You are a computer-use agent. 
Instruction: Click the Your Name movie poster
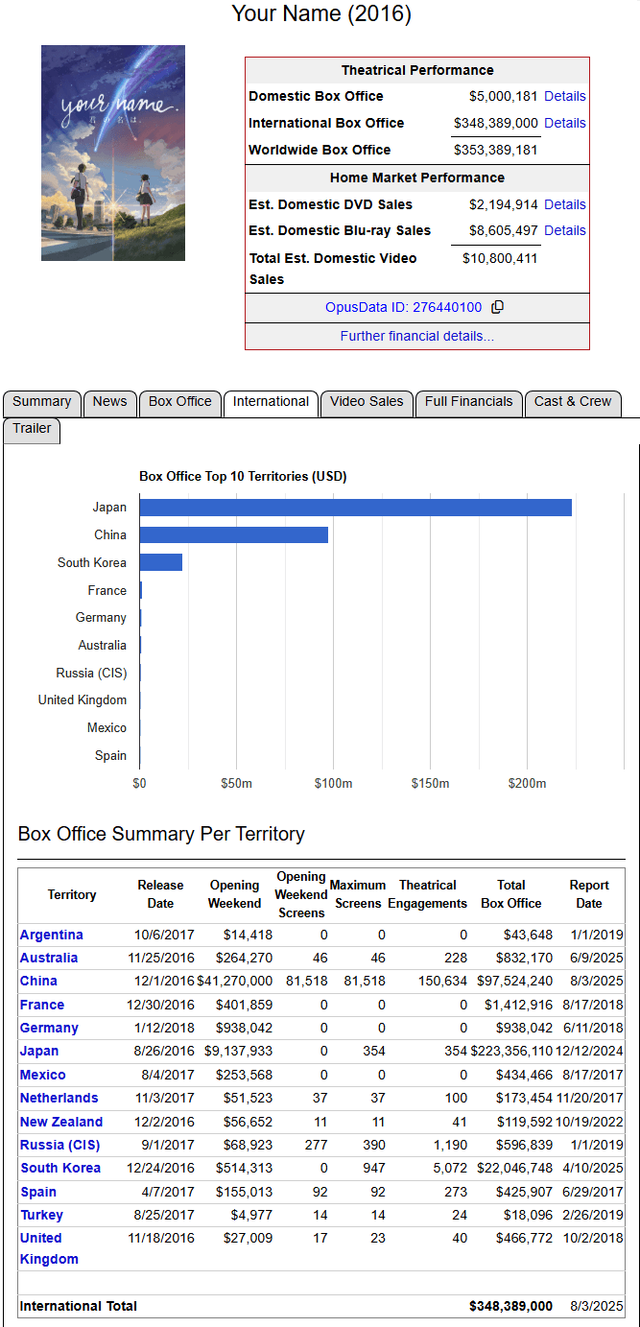(113, 153)
